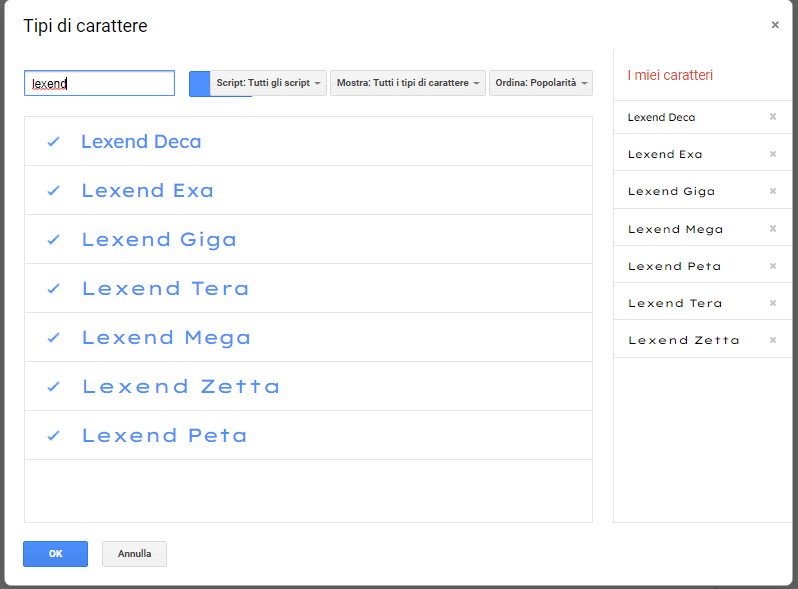This screenshot has height=589, width=798.
Task: Remove Lexend Giga from My fonts list
Action: [772, 191]
